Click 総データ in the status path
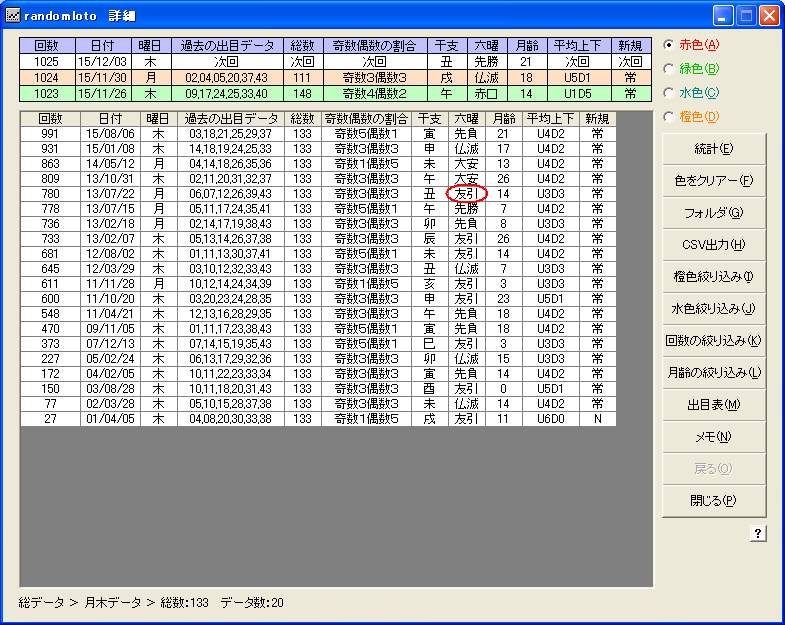The height and width of the screenshot is (625, 785). (x=41, y=602)
